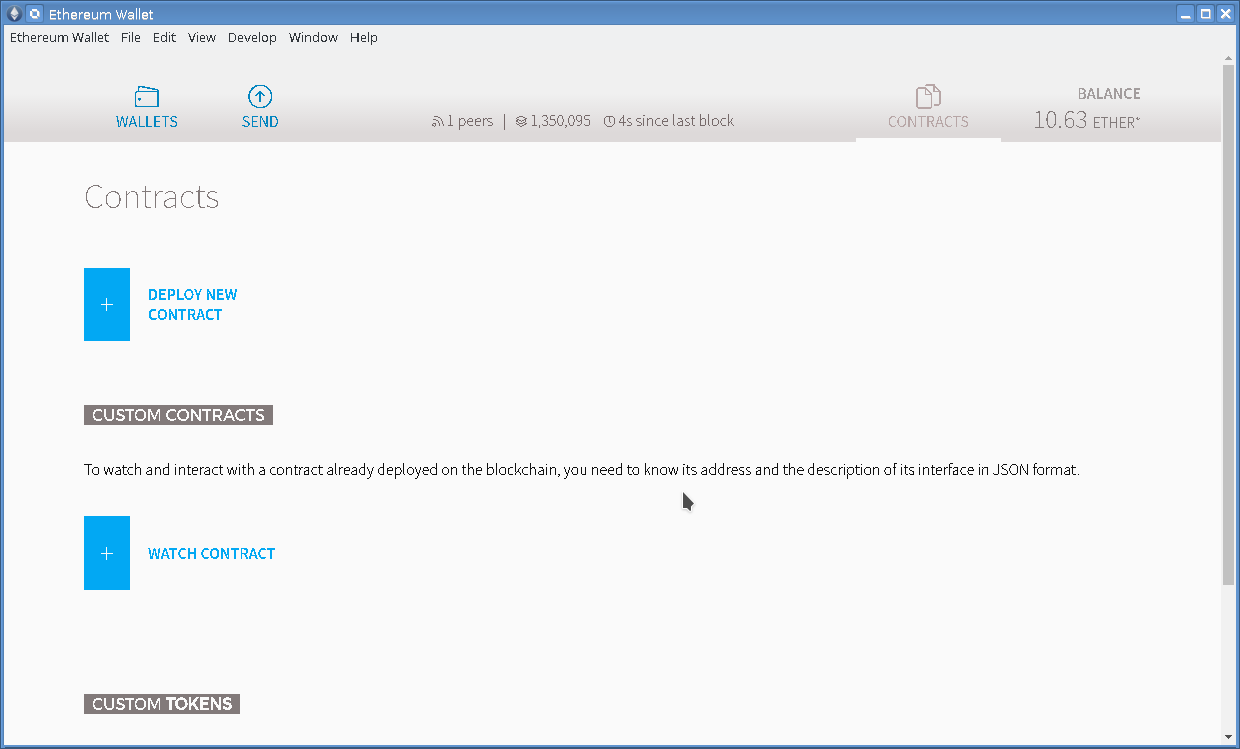Open the Ethereum Wallet menu
This screenshot has width=1240, height=749.
[x=59, y=37]
